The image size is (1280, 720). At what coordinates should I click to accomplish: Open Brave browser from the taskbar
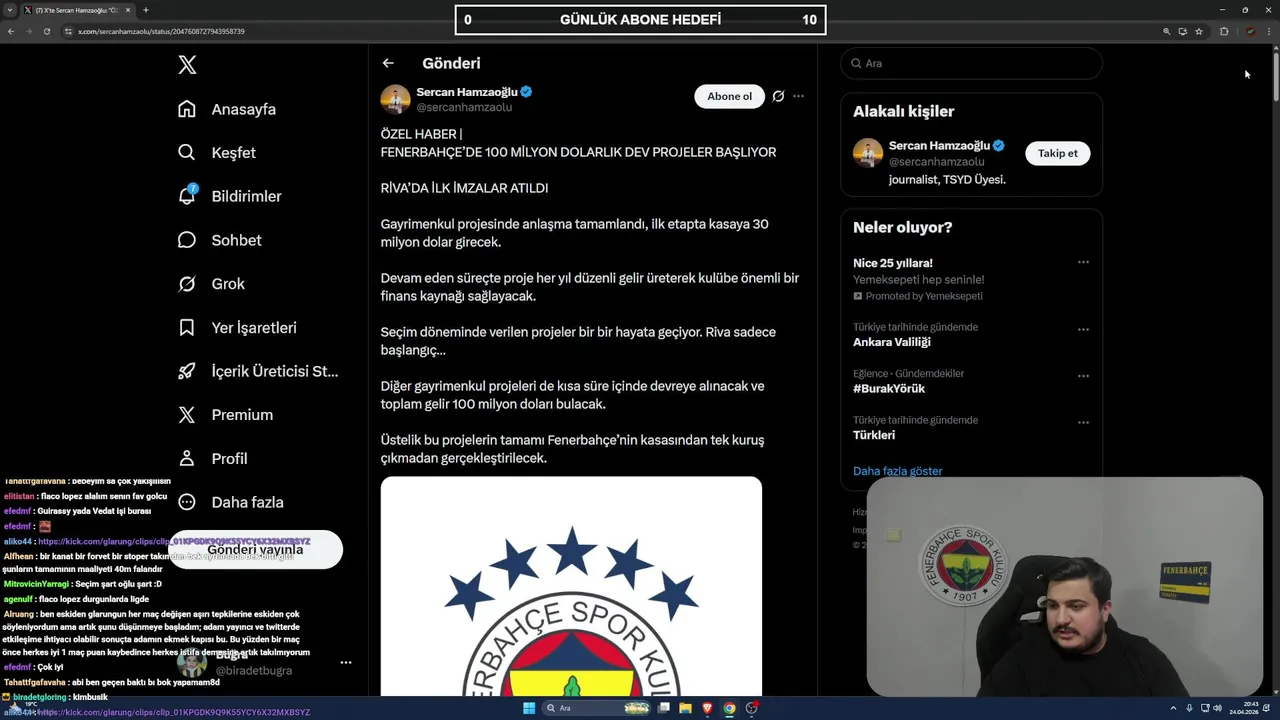[x=708, y=708]
